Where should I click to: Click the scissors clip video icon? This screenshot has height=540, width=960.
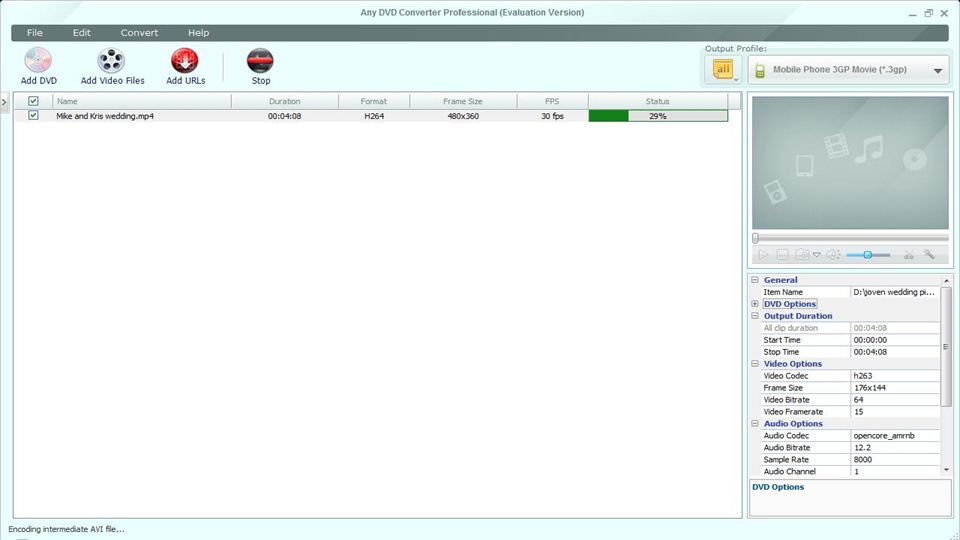(909, 255)
